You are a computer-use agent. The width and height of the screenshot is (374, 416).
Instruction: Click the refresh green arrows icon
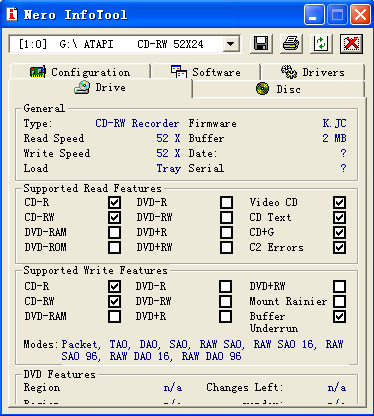(x=321, y=44)
